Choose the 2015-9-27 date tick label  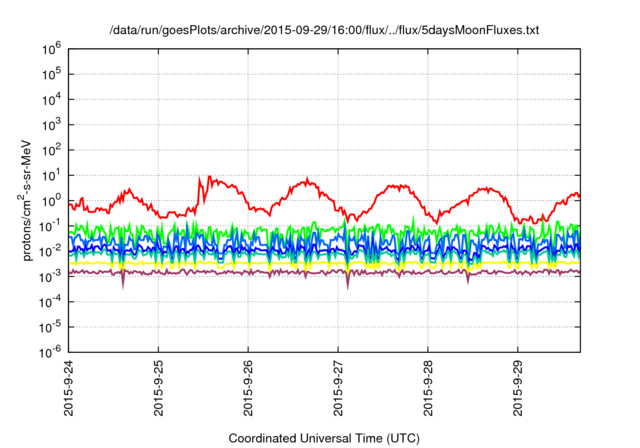coord(338,391)
